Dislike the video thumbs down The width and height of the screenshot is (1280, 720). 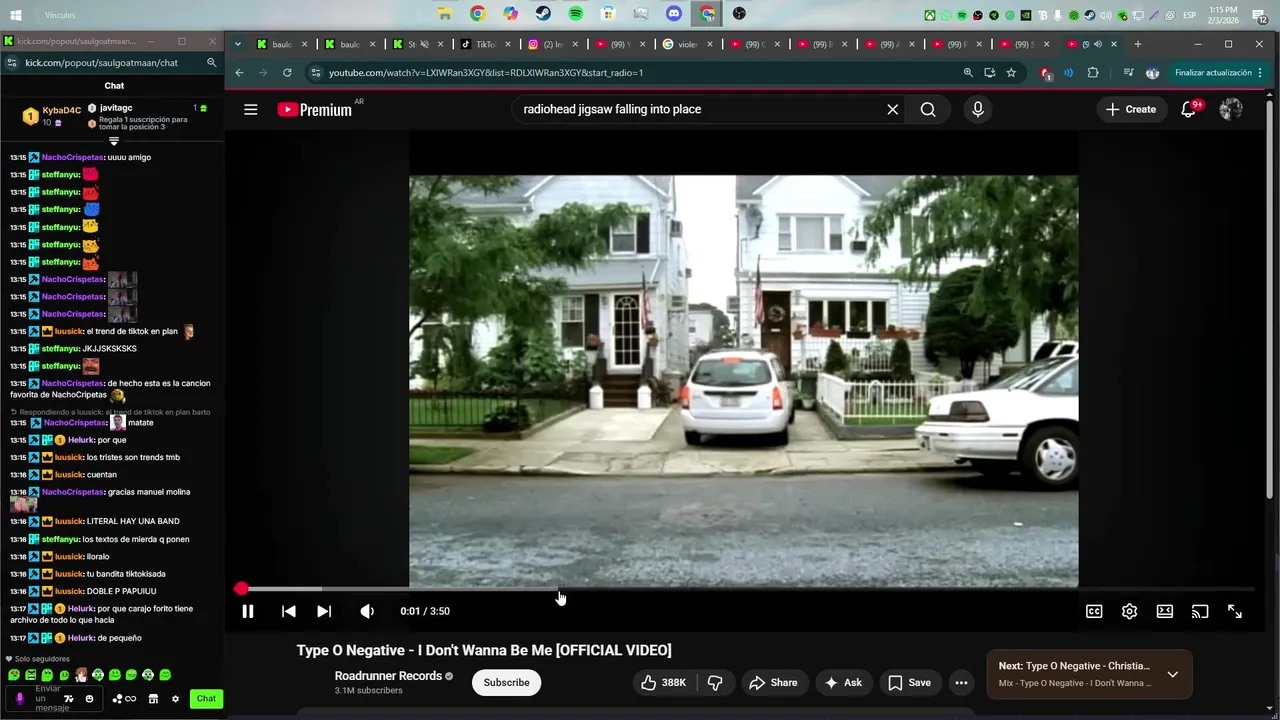point(715,682)
